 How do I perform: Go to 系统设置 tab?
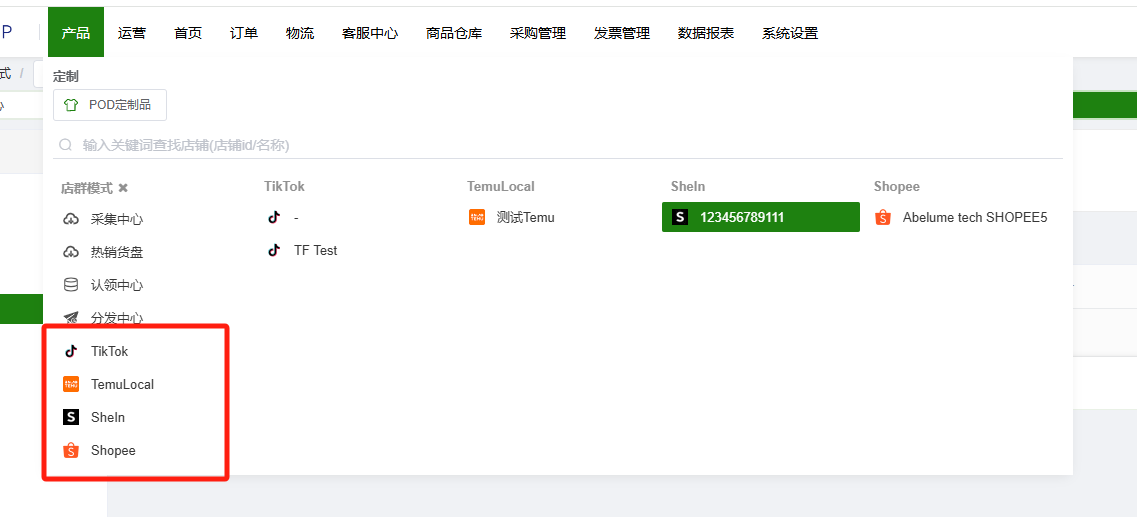(x=790, y=33)
